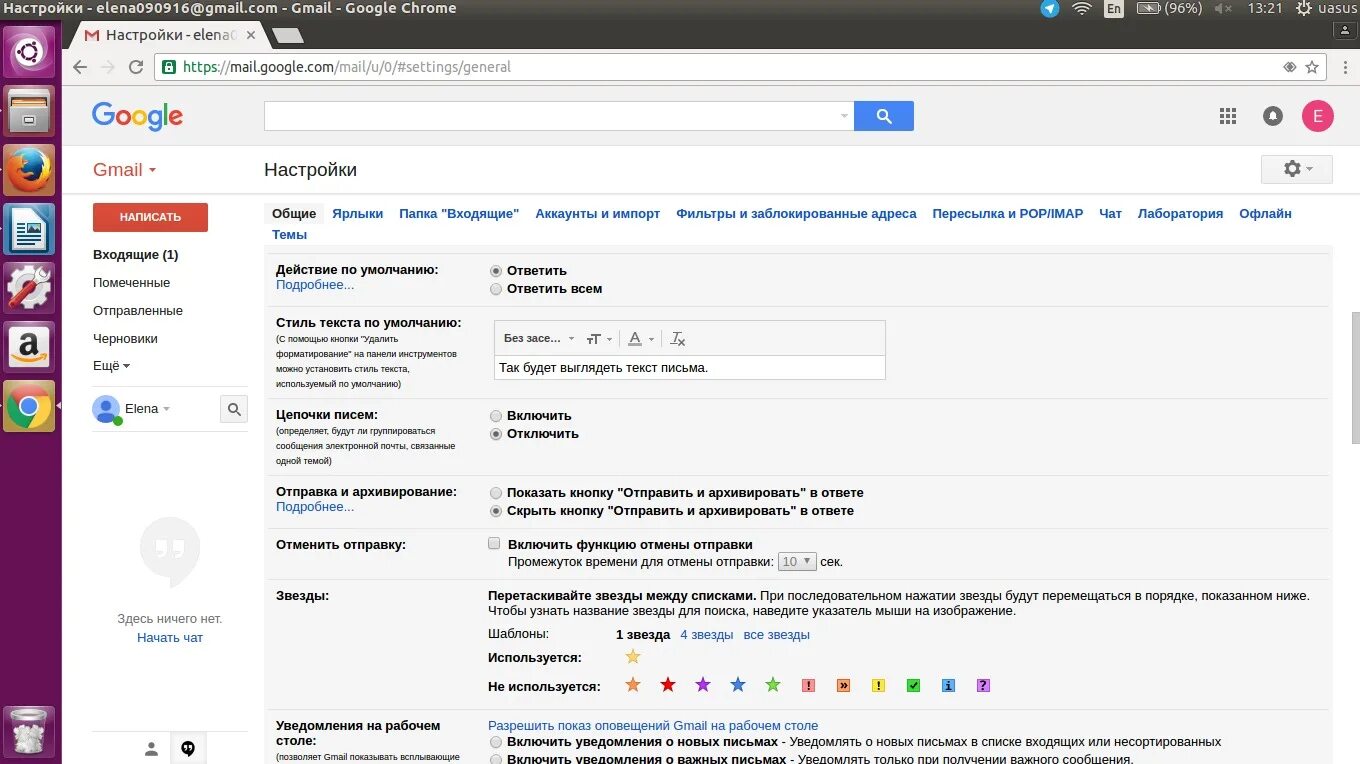The width and height of the screenshot is (1360, 764).
Task: Open the cancel period 10 sec dropdown
Action: point(797,562)
